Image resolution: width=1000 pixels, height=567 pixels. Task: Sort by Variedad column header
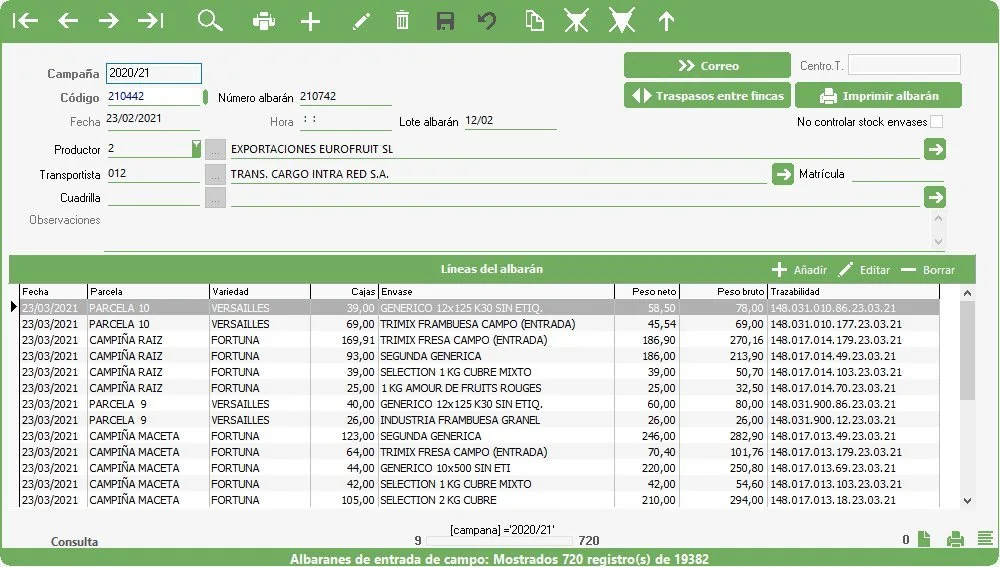(260, 291)
